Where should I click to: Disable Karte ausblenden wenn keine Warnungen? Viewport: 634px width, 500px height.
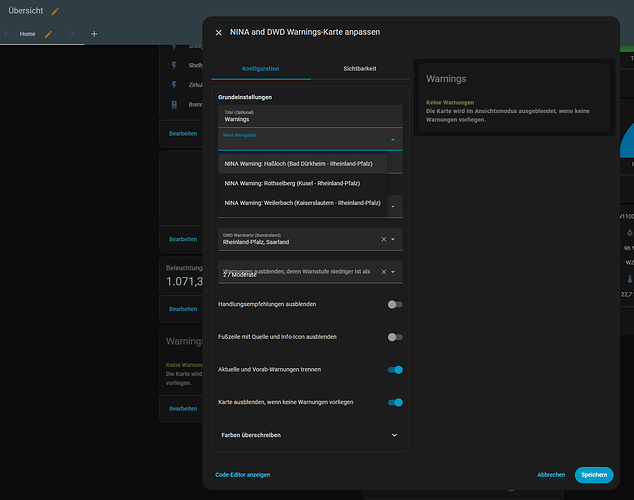coord(395,403)
